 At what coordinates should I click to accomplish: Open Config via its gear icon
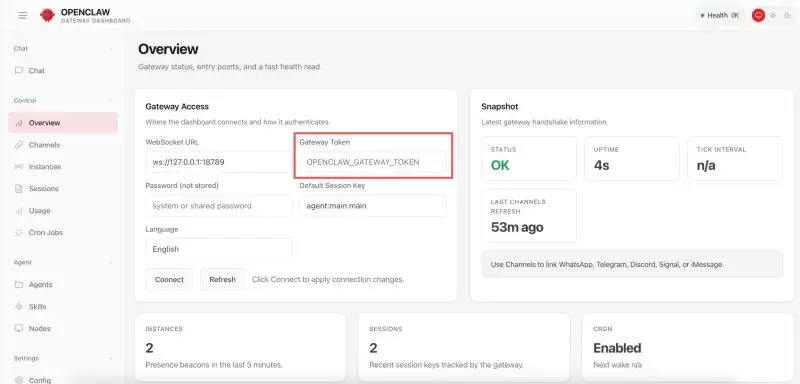pos(19,380)
